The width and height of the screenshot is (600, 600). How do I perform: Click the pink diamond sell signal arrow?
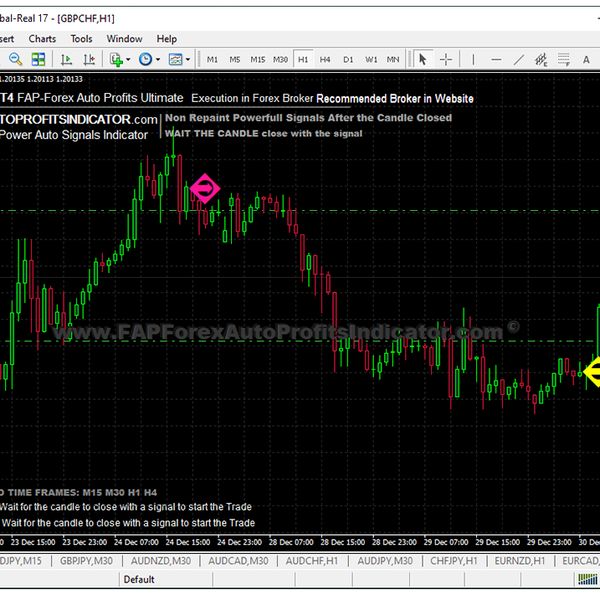click(x=205, y=188)
